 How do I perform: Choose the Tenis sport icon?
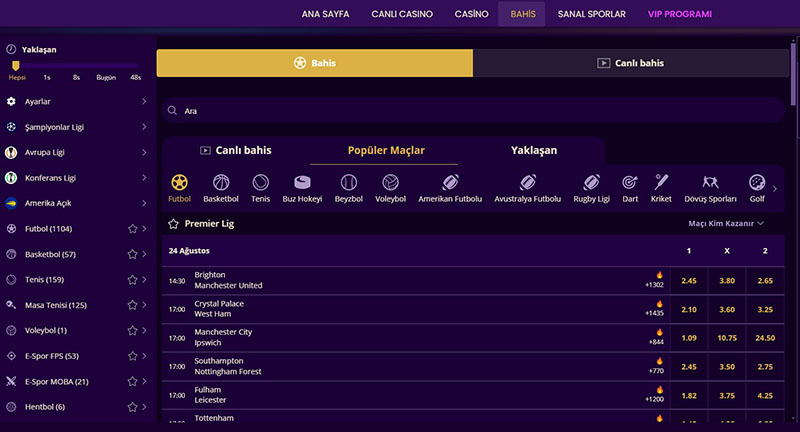[x=260, y=183]
